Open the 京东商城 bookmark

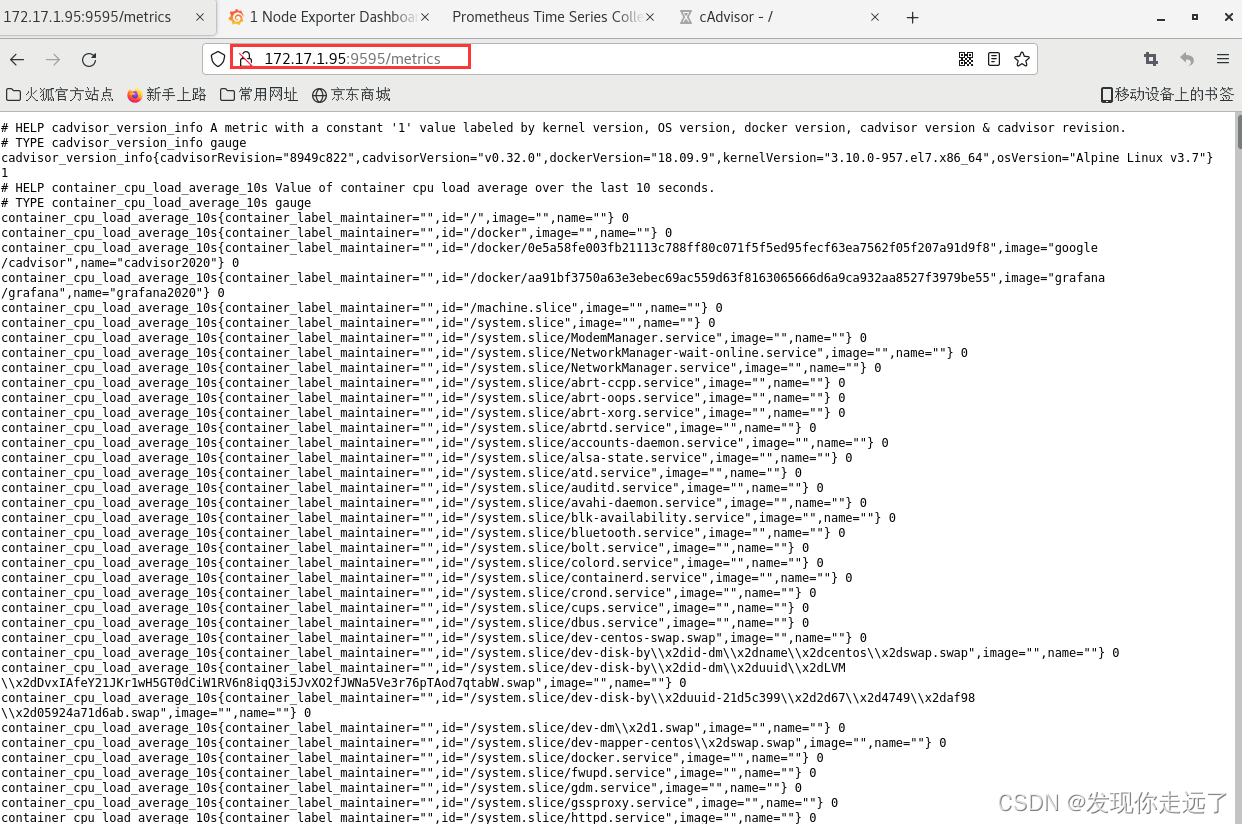coord(351,95)
